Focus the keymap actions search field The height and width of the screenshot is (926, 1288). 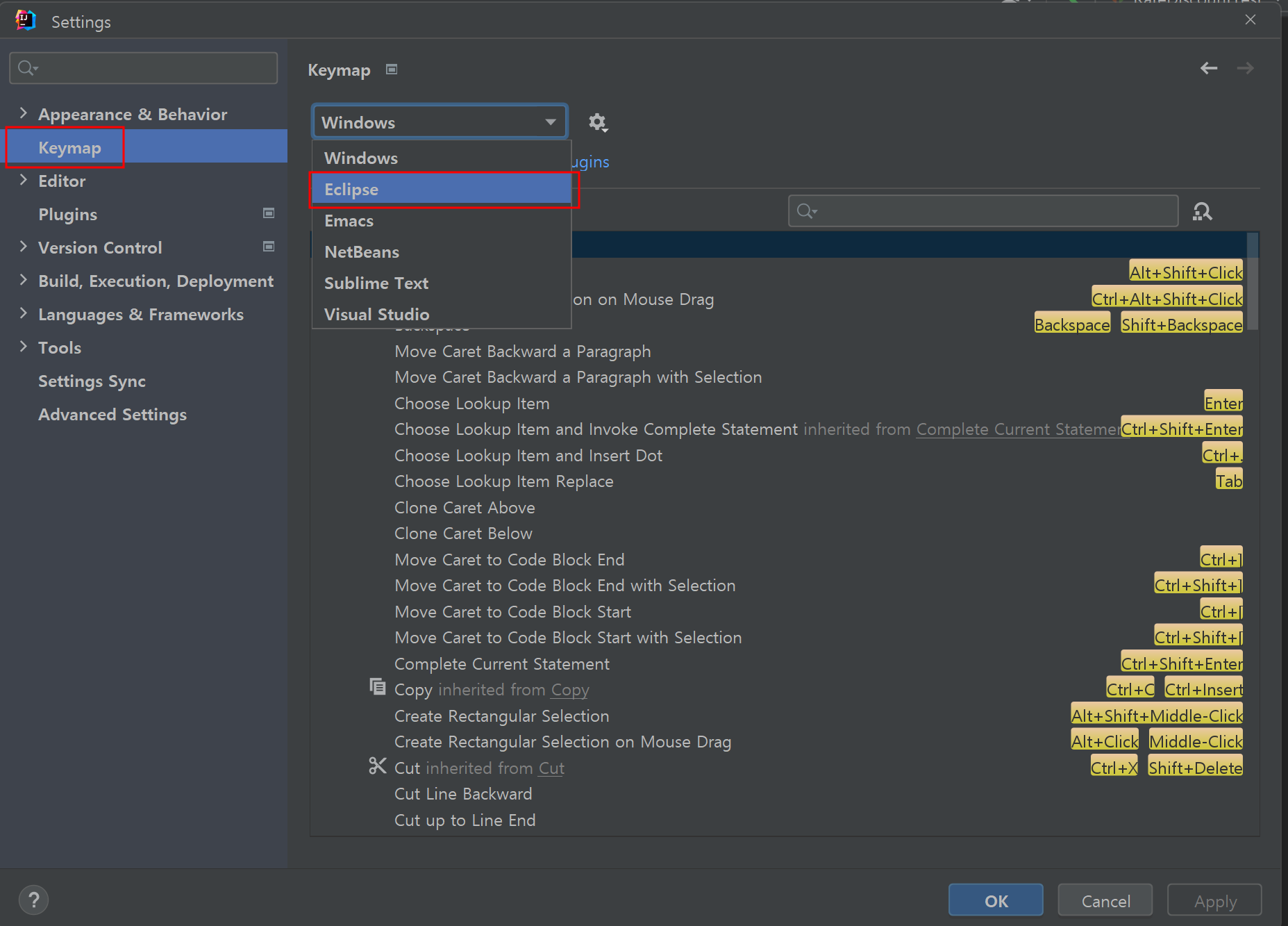click(983, 210)
